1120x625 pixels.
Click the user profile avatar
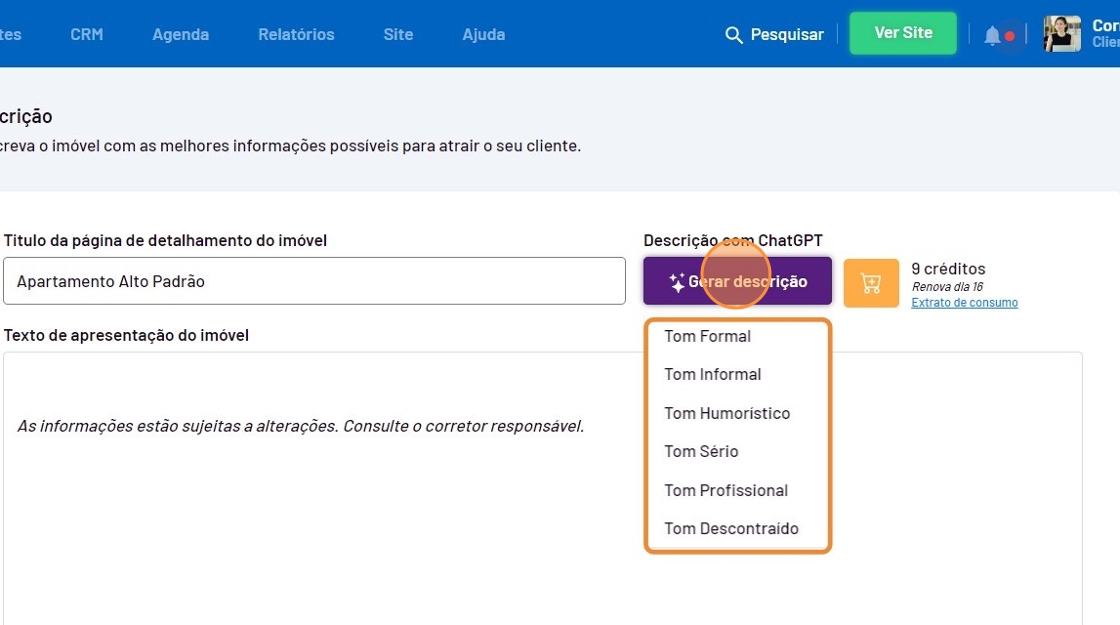pos(1061,34)
